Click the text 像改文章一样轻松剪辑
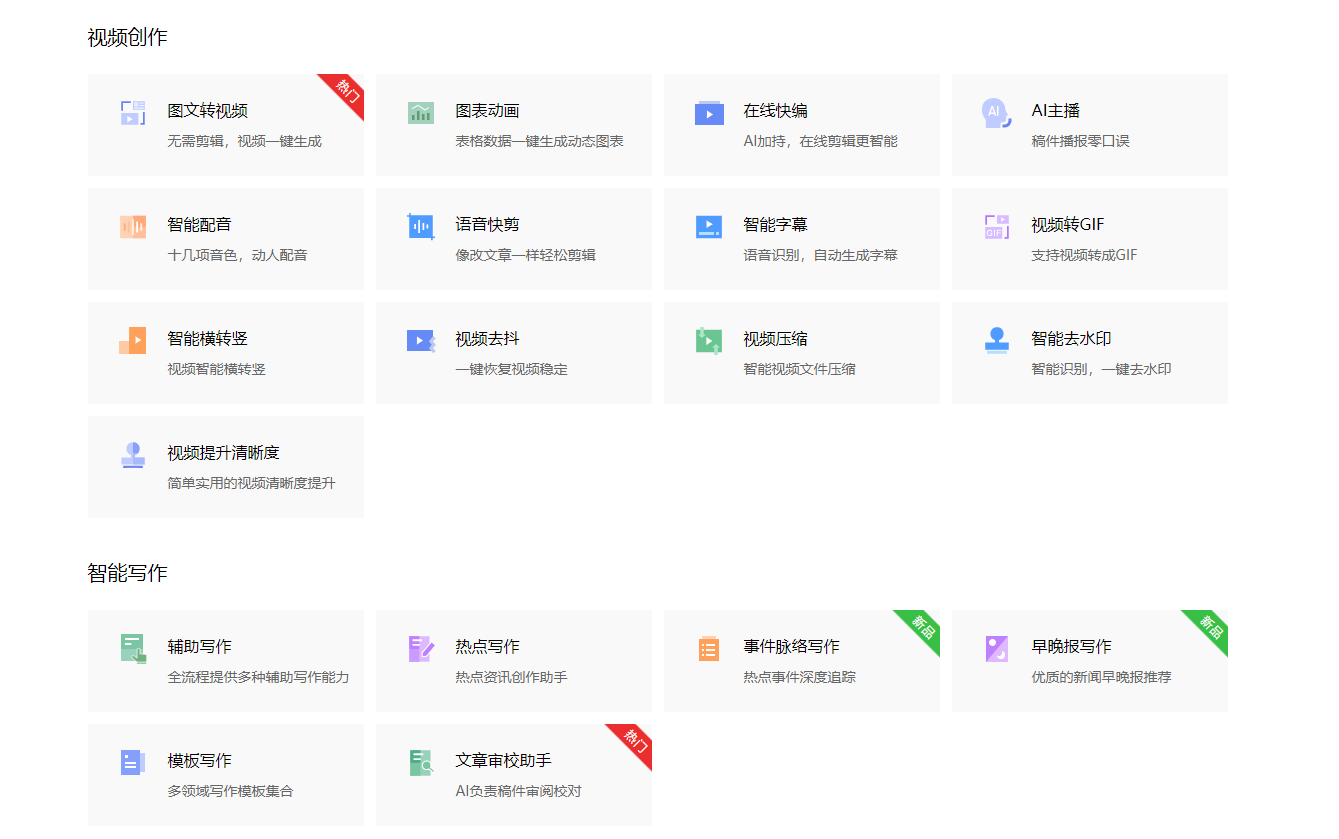 pyautogui.click(x=526, y=255)
